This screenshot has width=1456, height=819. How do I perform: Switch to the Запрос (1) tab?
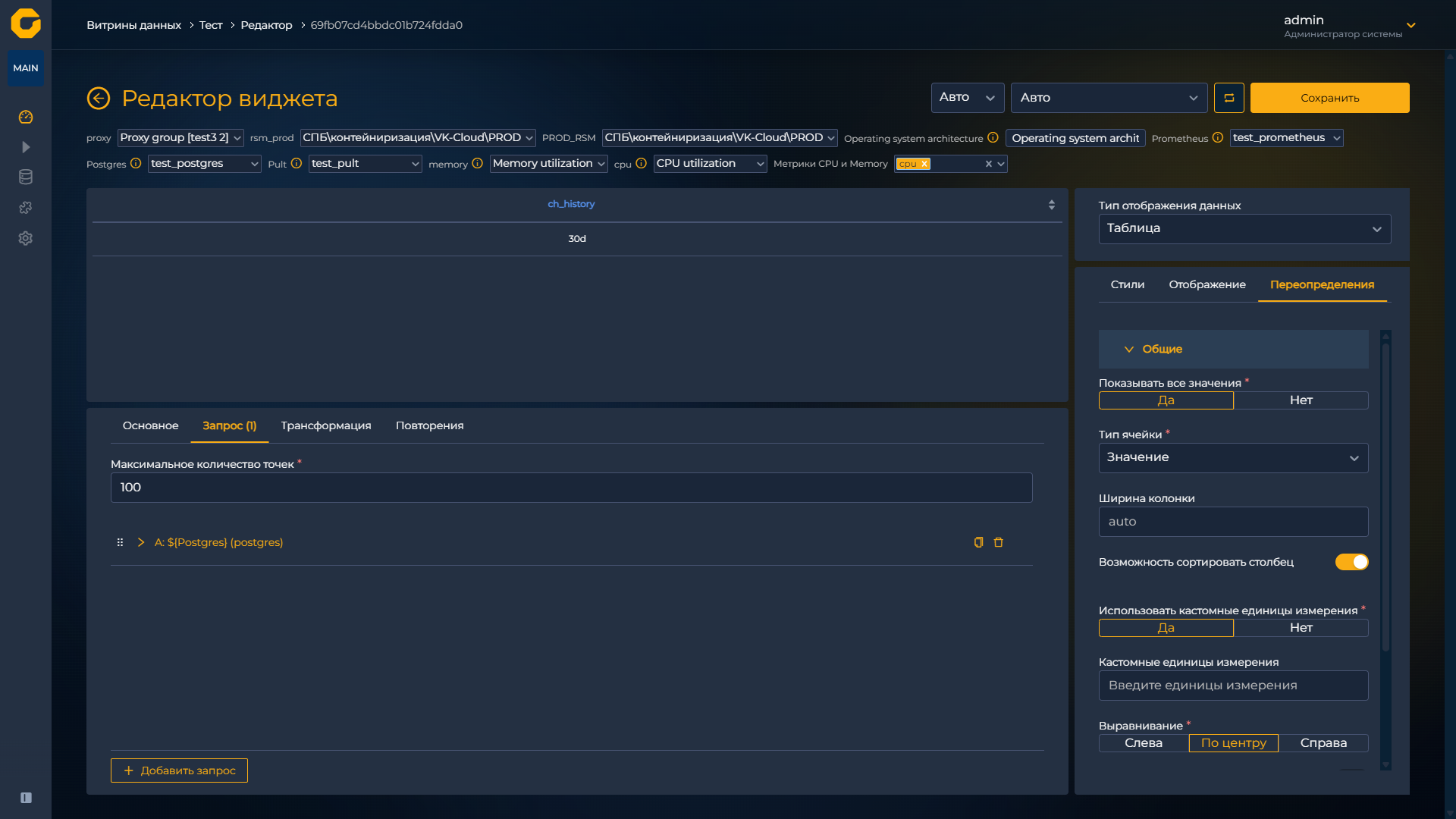[229, 426]
